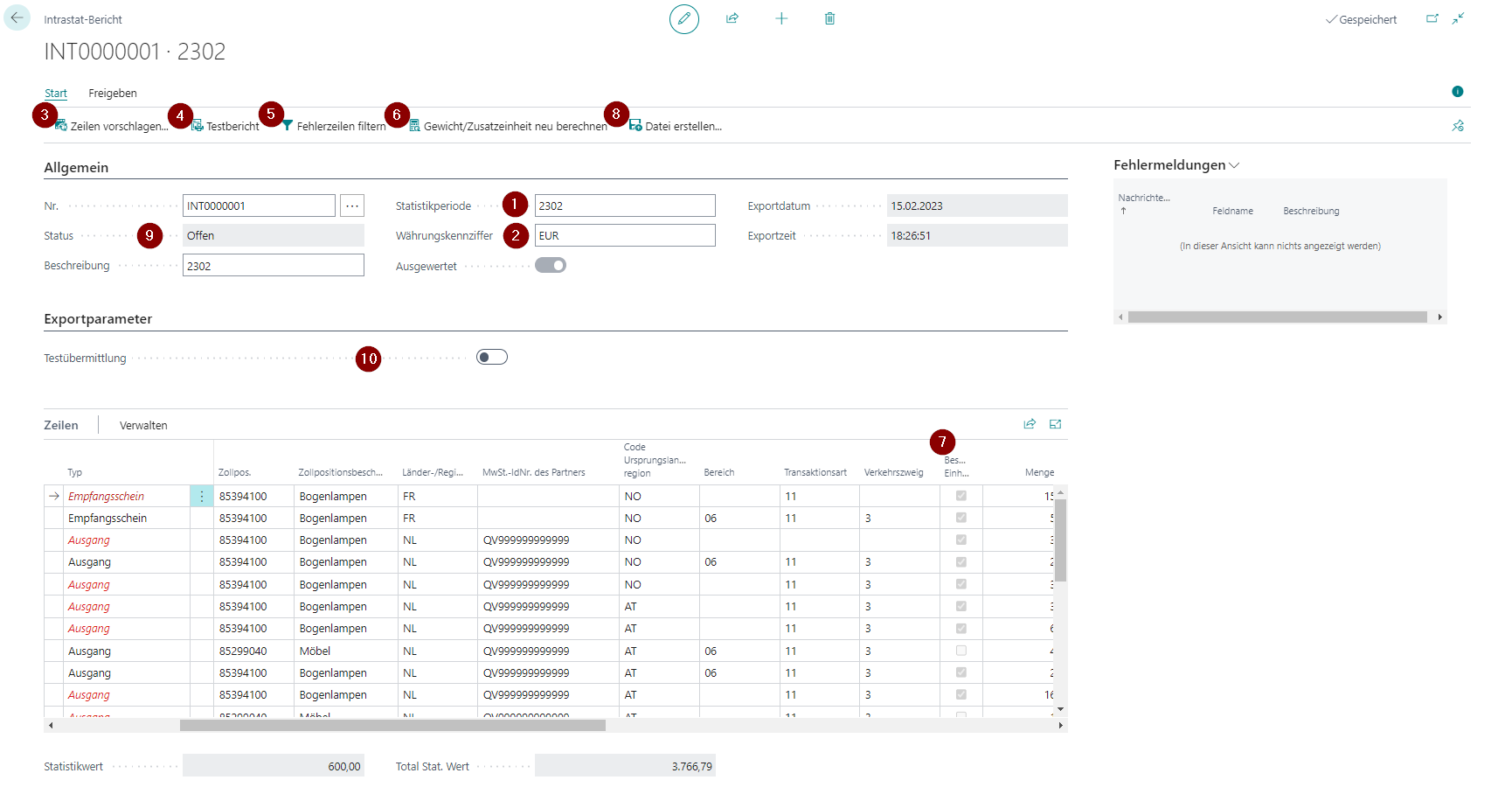Screen dimensions: 1512x794
Task: Share the report via the share icon
Action: coord(732,18)
